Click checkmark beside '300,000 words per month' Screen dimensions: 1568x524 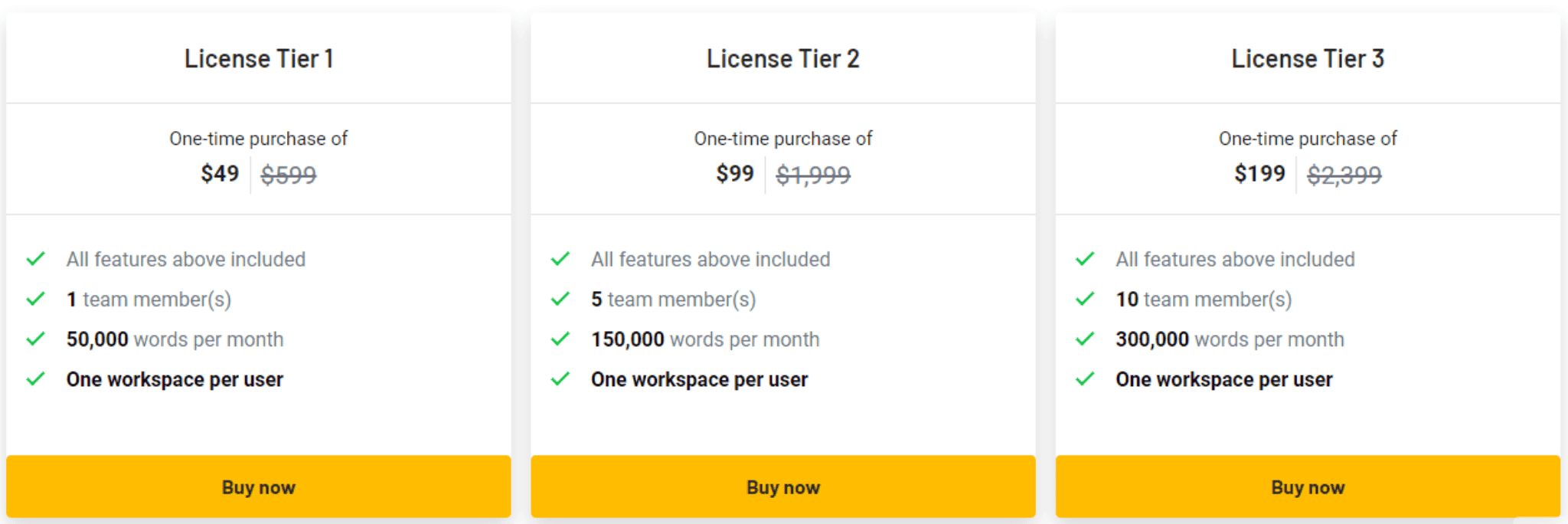click(x=1085, y=339)
